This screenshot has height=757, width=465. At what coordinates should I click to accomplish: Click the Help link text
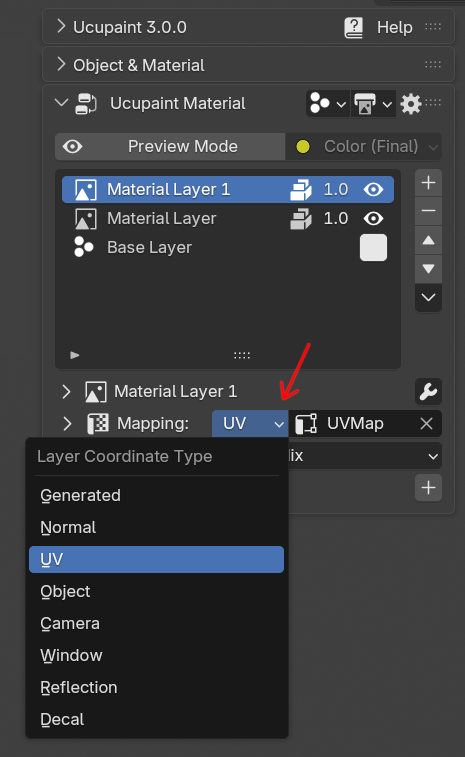pyautogui.click(x=395, y=28)
